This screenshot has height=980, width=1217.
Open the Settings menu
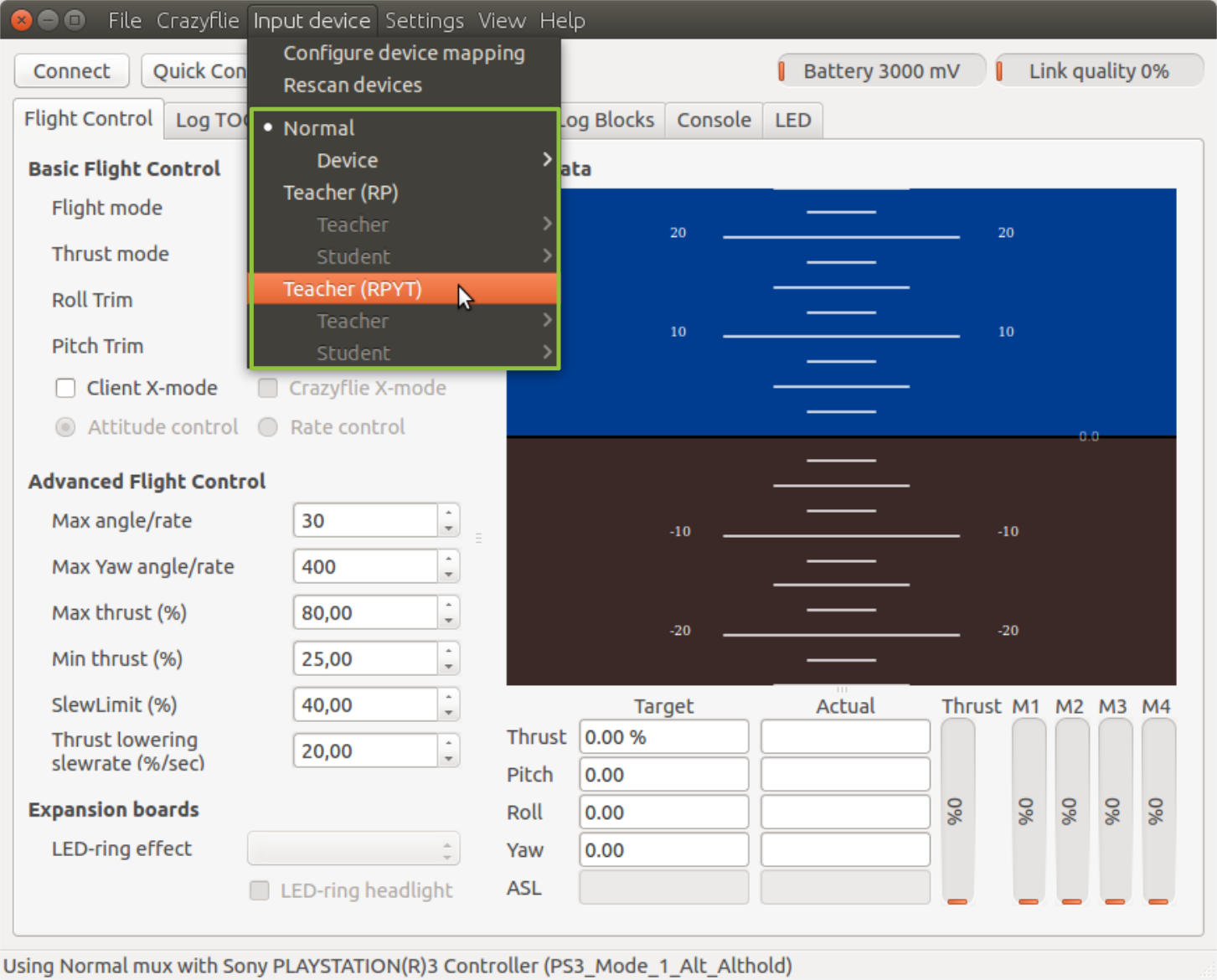coord(424,20)
